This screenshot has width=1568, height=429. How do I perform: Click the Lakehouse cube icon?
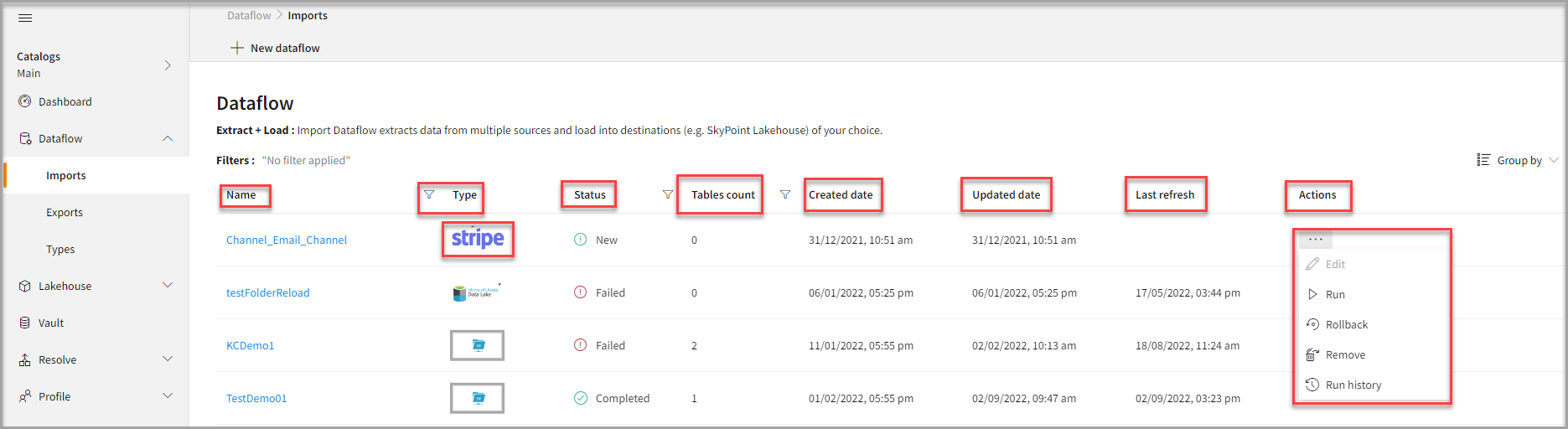point(25,286)
